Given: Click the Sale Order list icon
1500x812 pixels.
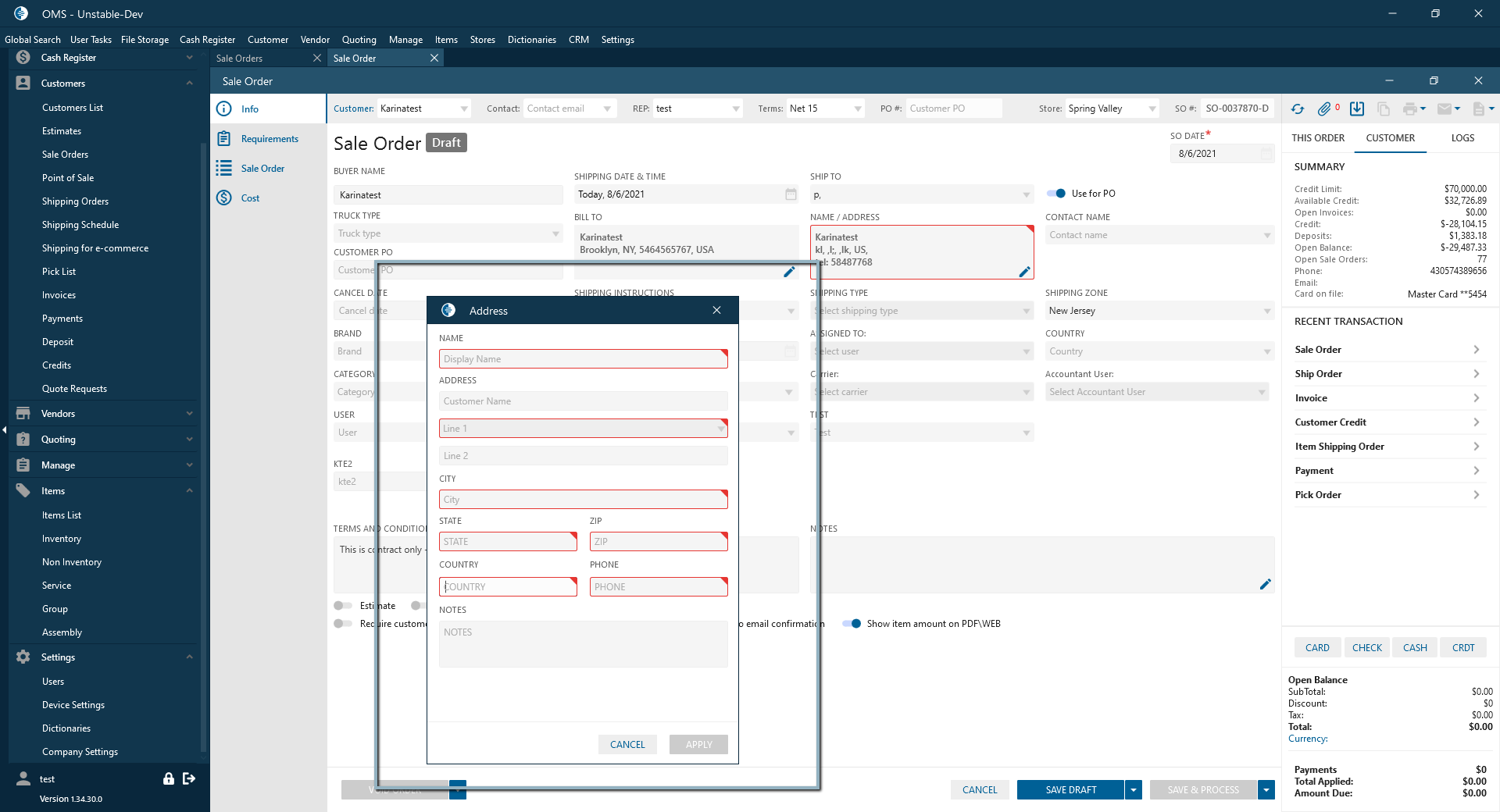Looking at the screenshot, I should pyautogui.click(x=224, y=169).
